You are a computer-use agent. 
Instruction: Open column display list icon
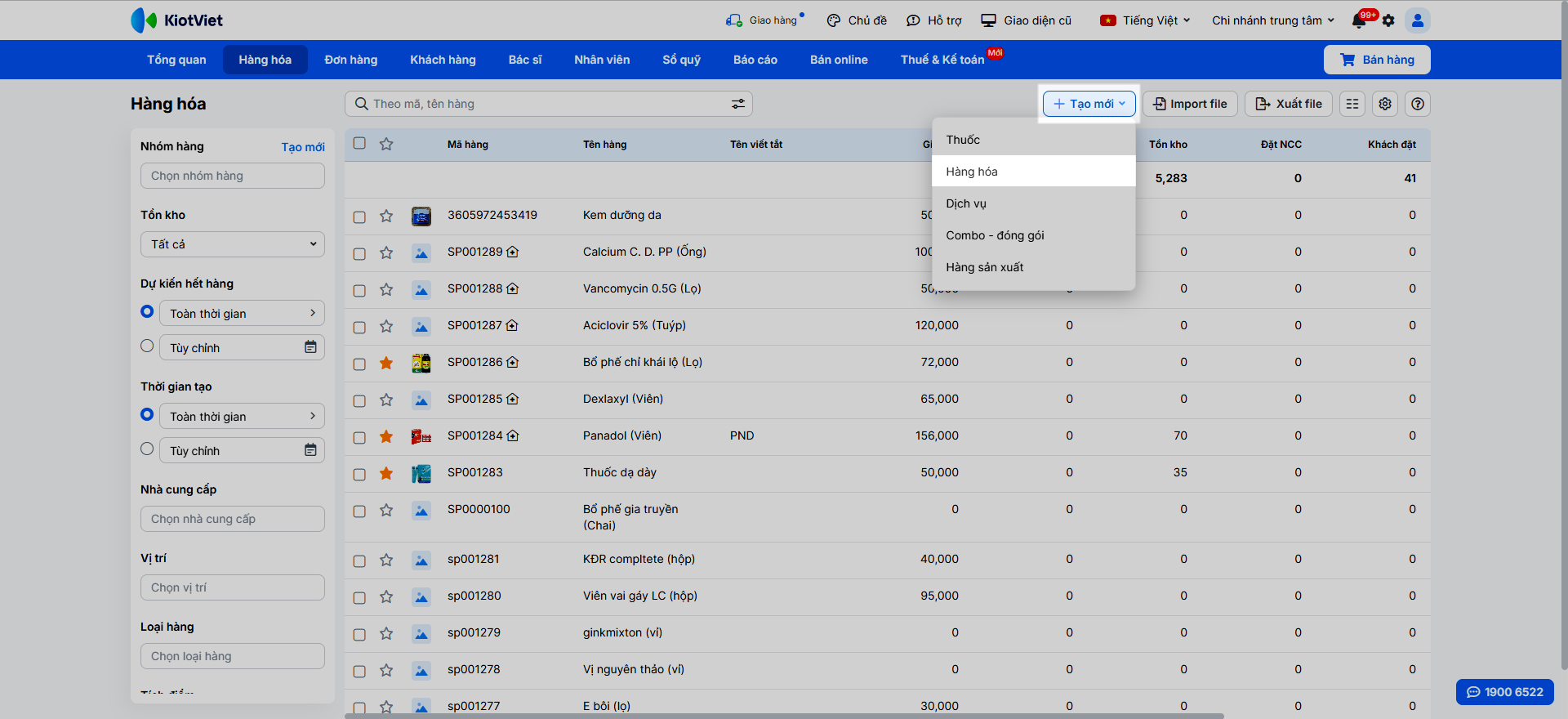click(1352, 104)
